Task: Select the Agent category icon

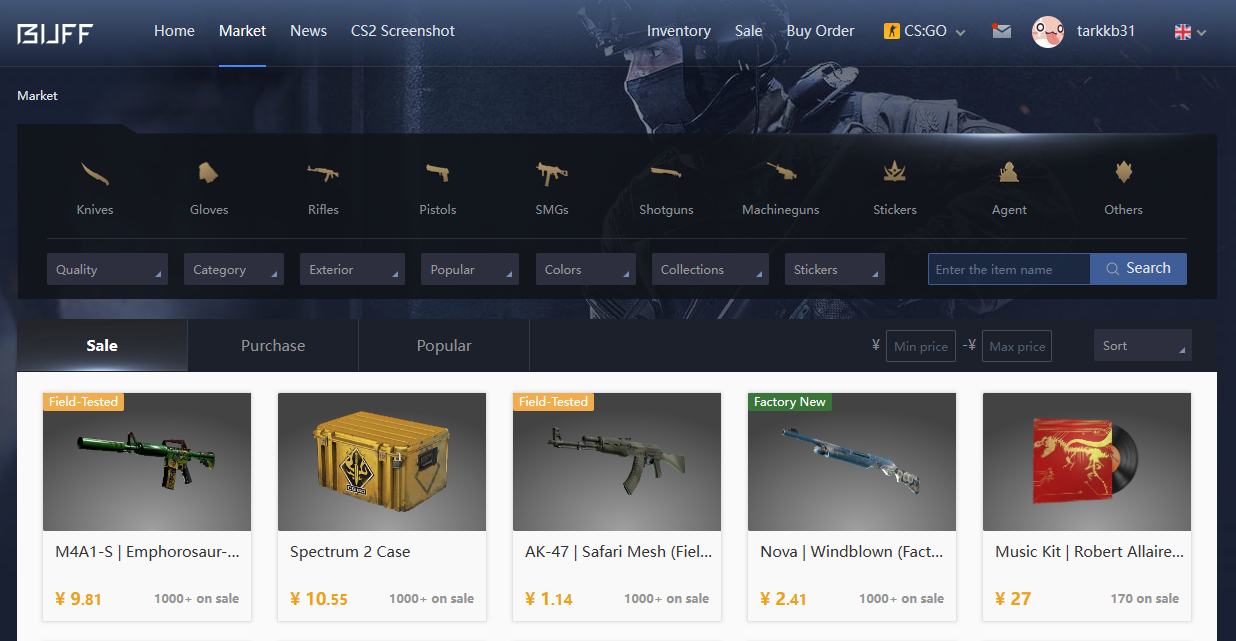Action: [1009, 172]
